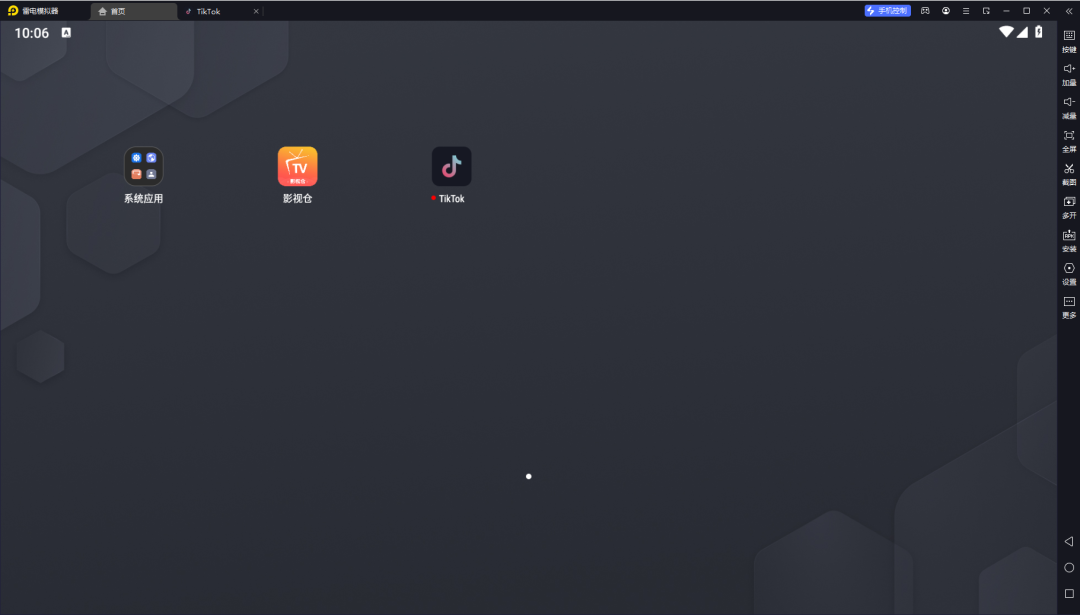
Task: Tap the Android home circle button
Action: 1069,567
